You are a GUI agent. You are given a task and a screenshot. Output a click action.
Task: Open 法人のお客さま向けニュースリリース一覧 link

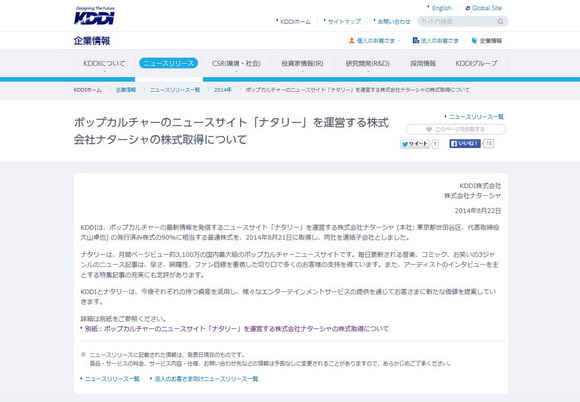[x=206, y=379]
